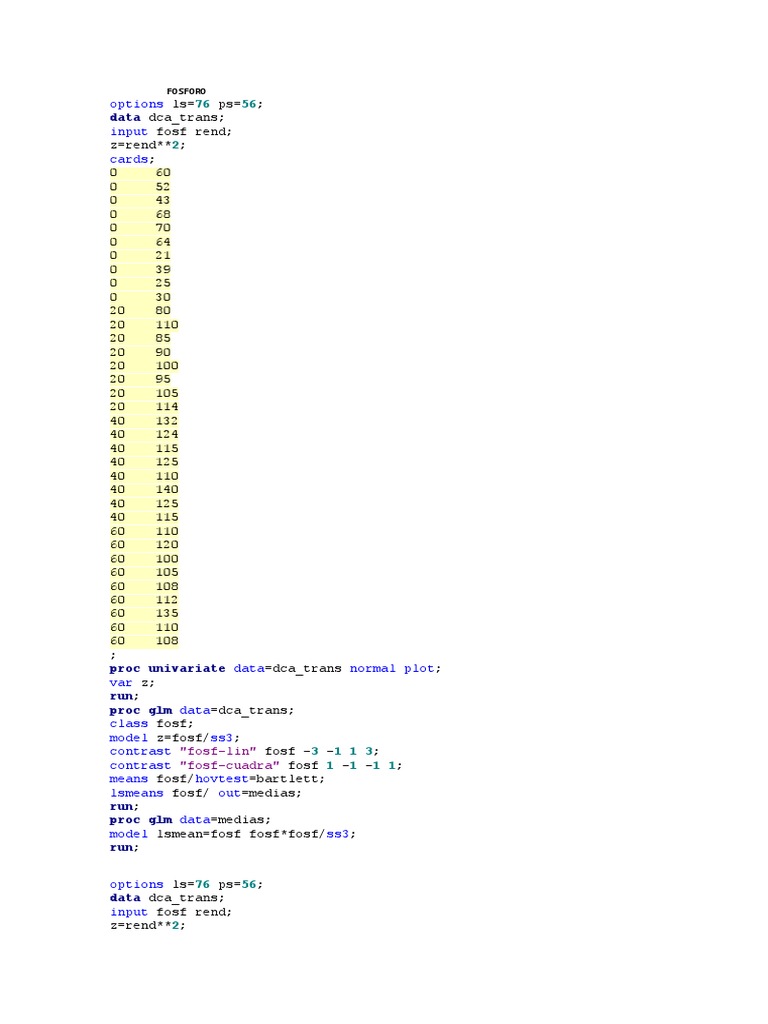
Task: Select data row '20 110'
Action: click(x=144, y=325)
